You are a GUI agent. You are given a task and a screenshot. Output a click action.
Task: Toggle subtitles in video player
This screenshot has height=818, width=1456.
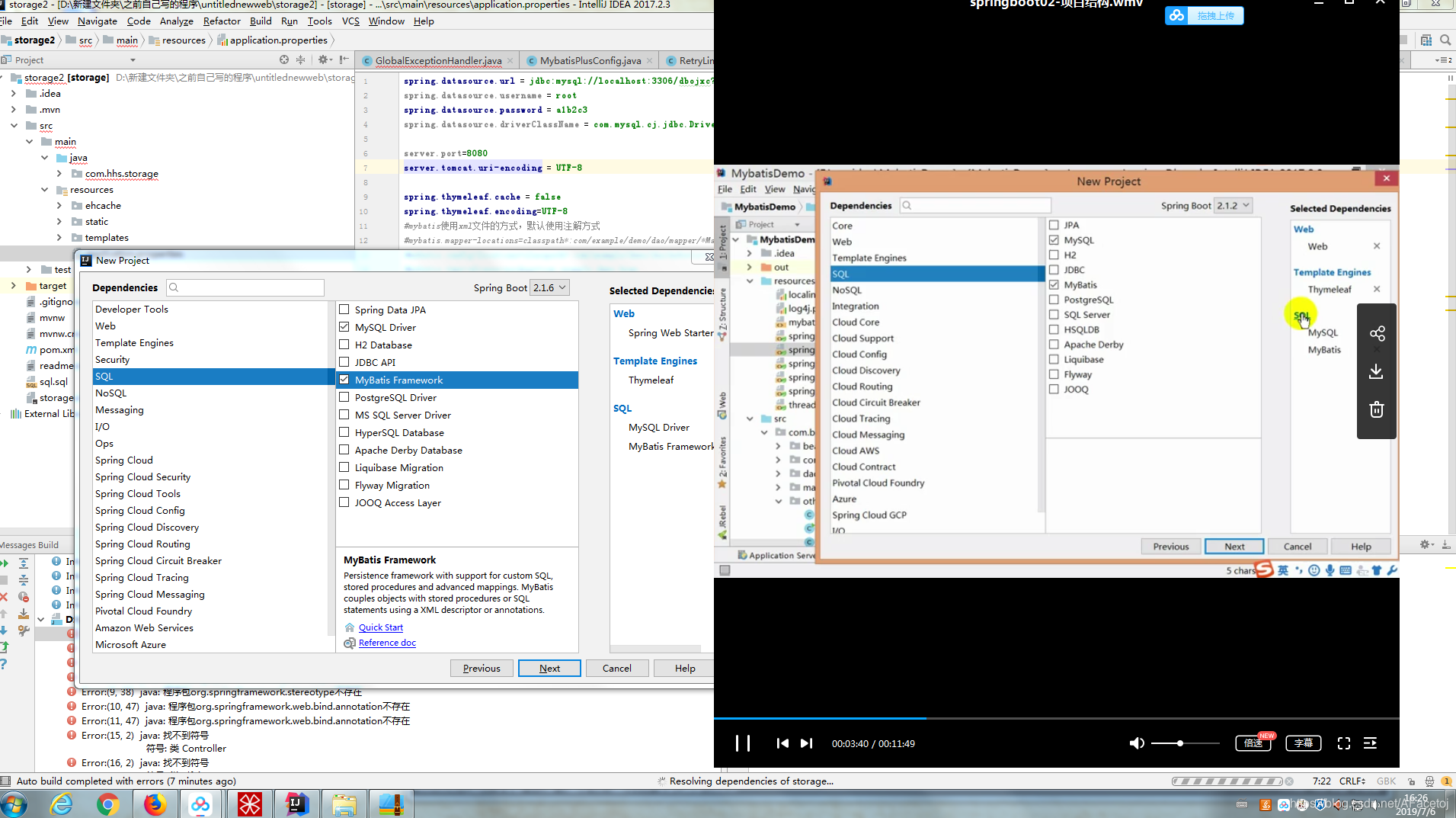(x=1304, y=743)
